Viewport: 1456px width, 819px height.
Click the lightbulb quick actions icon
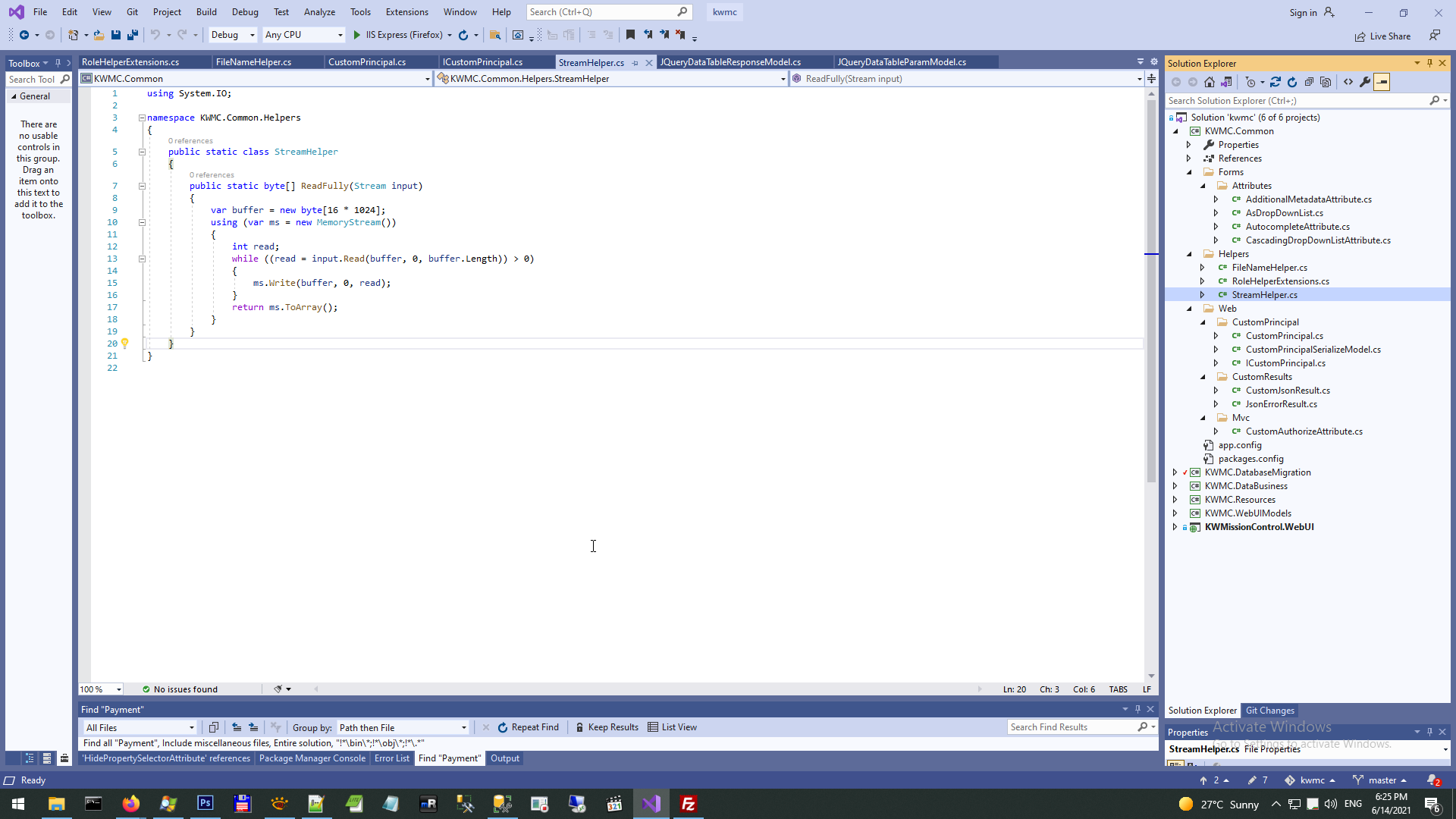[x=125, y=343]
